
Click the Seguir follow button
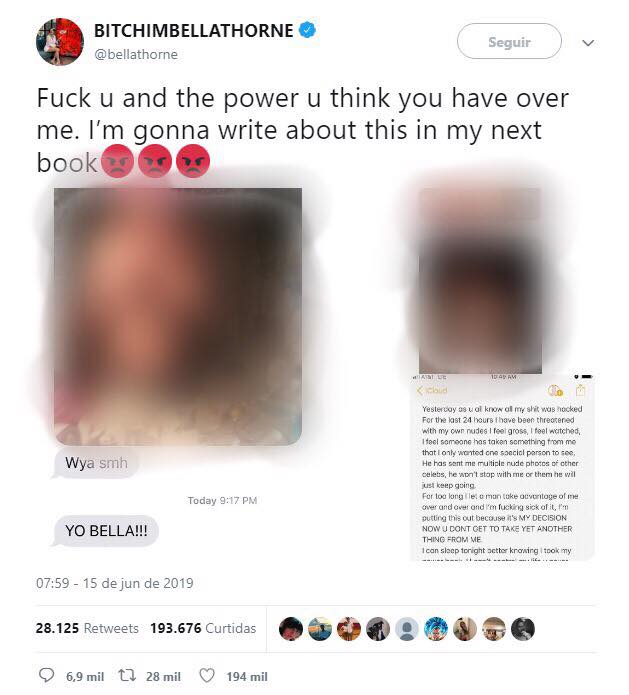[x=509, y=42]
